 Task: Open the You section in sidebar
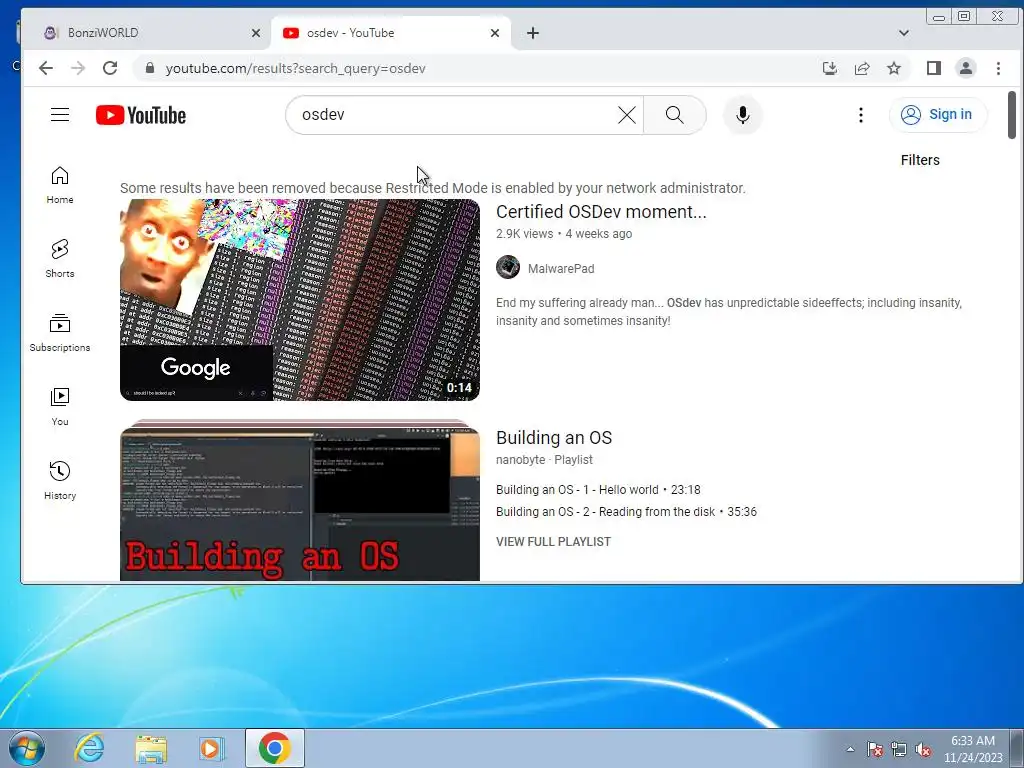click(x=60, y=407)
